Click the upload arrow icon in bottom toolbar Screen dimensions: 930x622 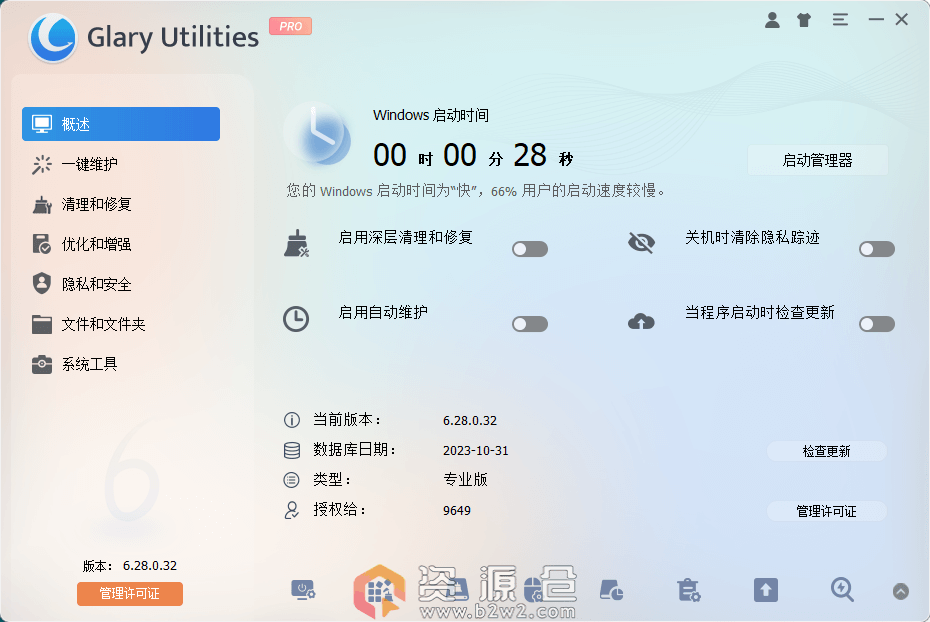click(x=765, y=590)
